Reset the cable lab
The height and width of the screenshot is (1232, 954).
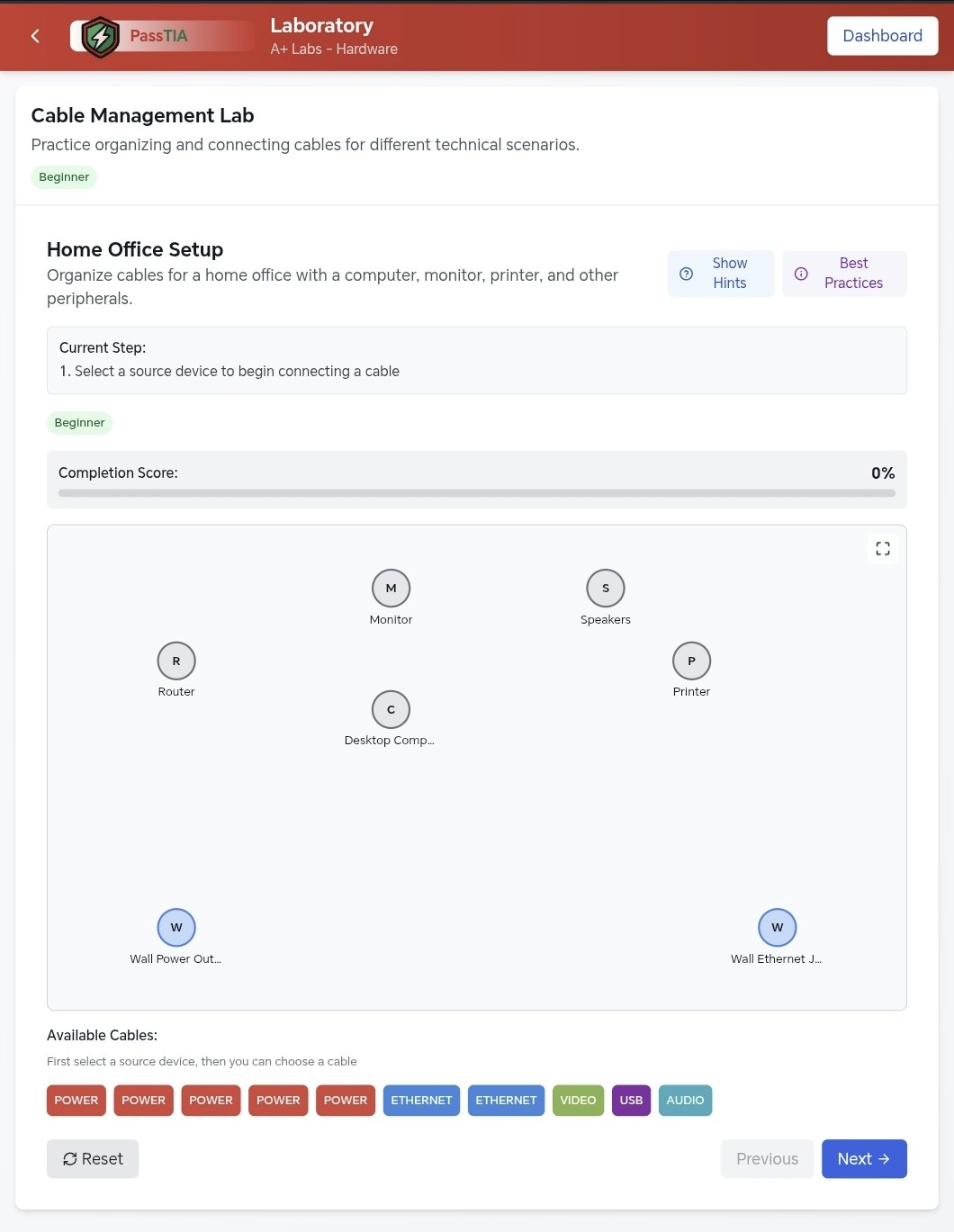pos(93,1159)
